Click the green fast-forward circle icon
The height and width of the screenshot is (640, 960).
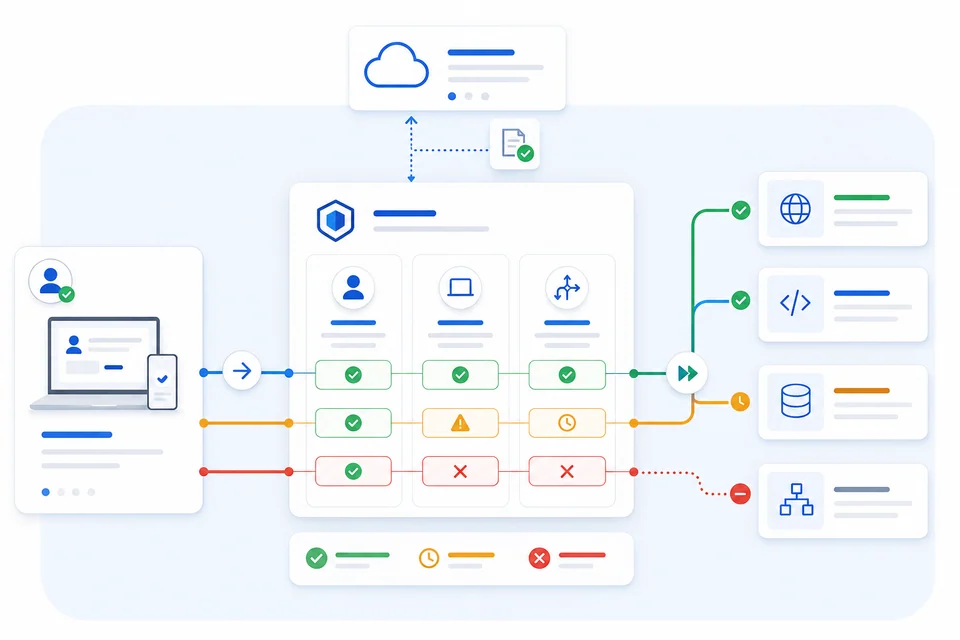click(x=687, y=373)
